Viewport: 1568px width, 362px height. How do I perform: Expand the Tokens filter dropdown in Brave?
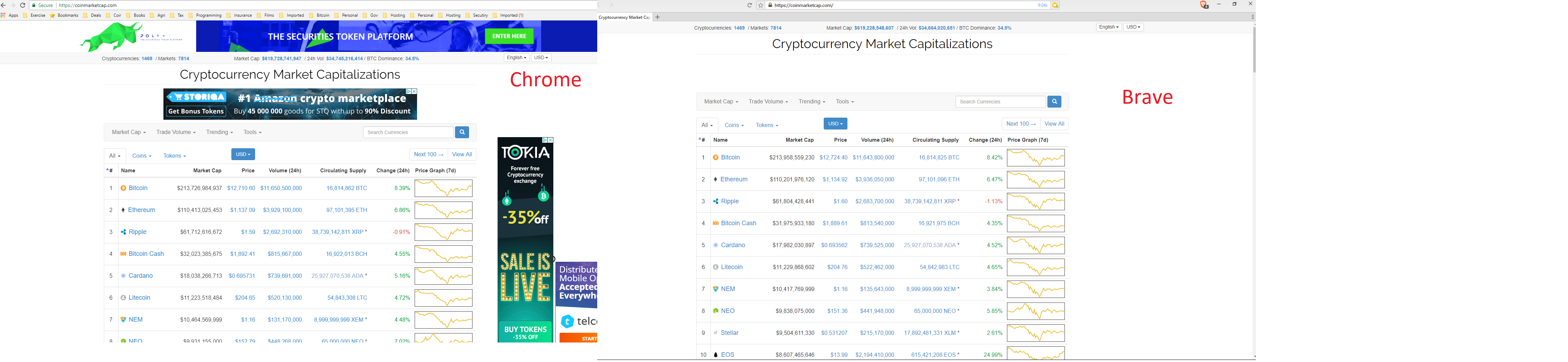point(767,125)
